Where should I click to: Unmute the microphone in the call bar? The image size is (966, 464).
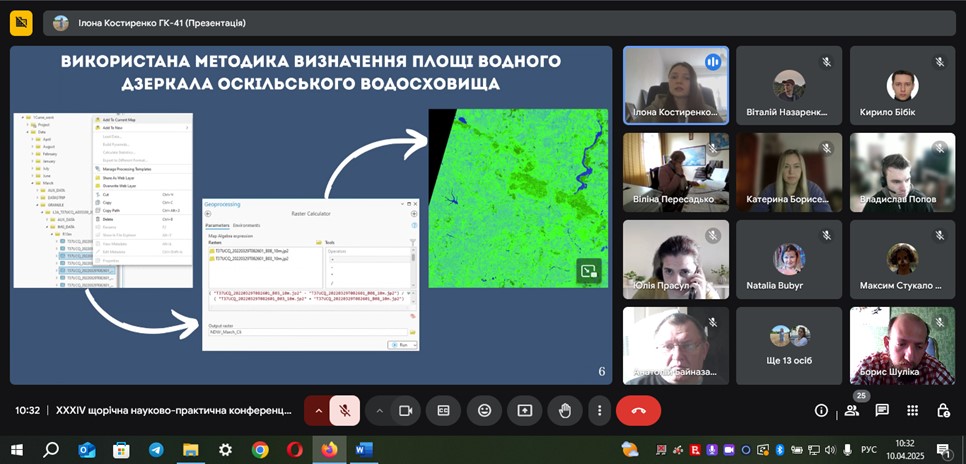click(x=344, y=410)
